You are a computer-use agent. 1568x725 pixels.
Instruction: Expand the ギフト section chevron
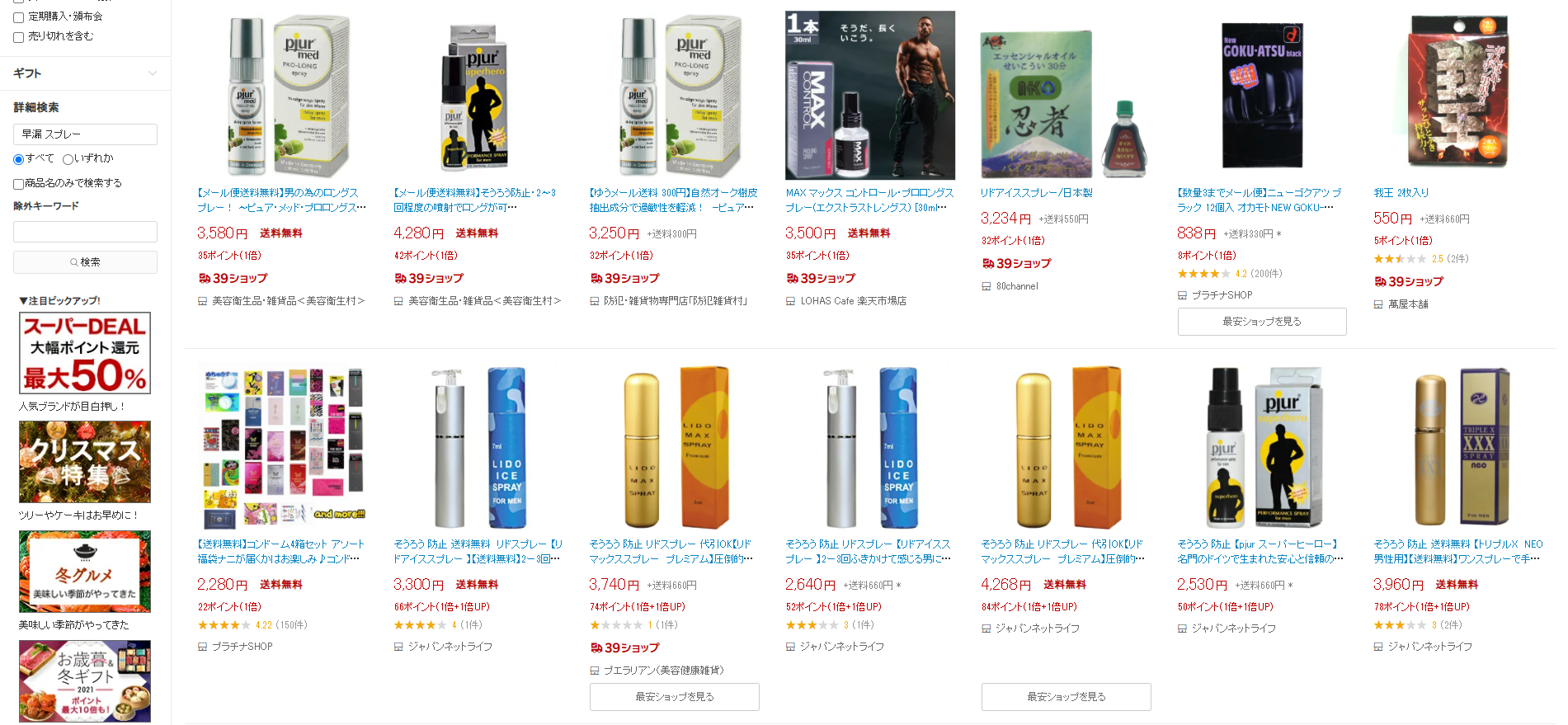click(x=153, y=73)
